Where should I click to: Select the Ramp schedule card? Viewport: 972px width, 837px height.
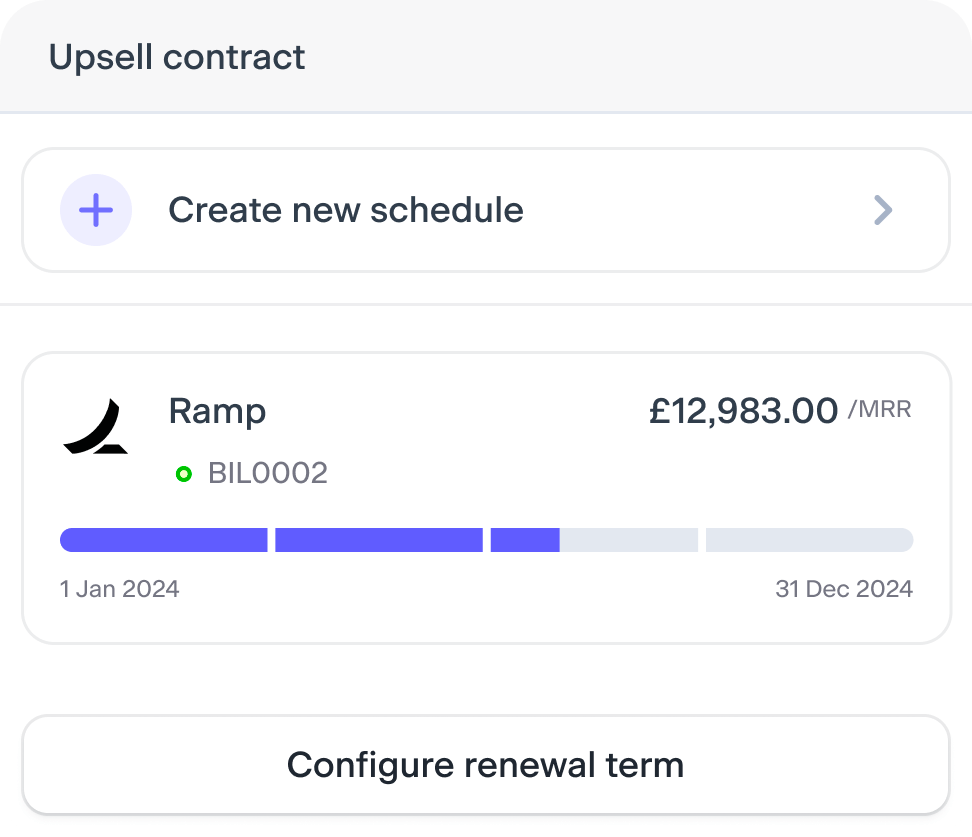coord(486,498)
